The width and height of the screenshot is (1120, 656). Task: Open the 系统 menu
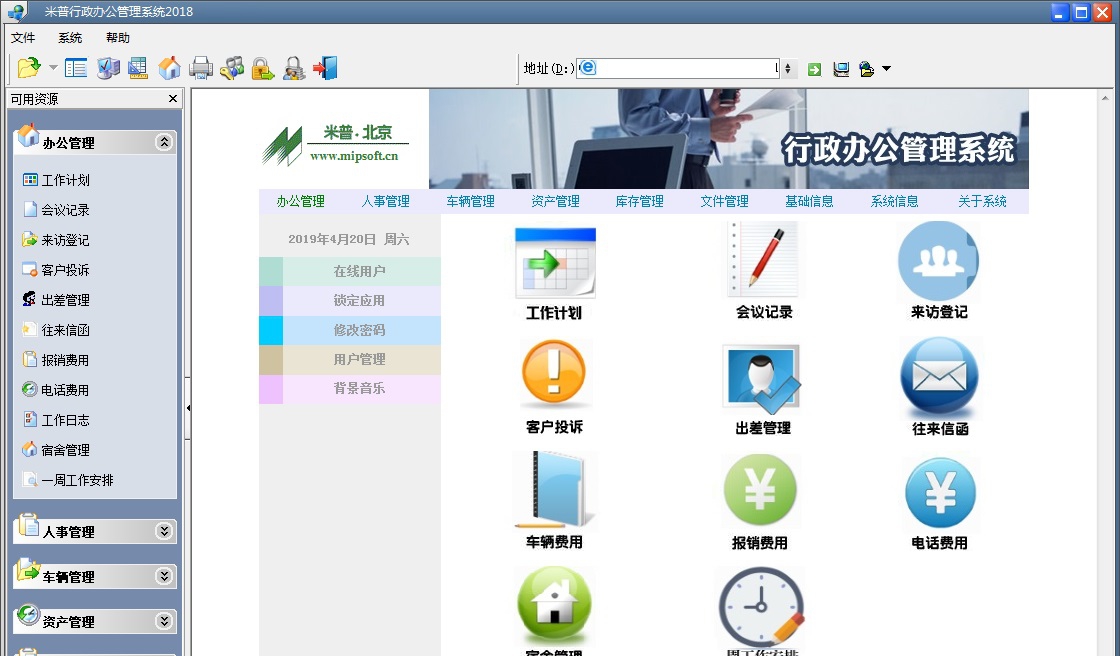point(68,38)
